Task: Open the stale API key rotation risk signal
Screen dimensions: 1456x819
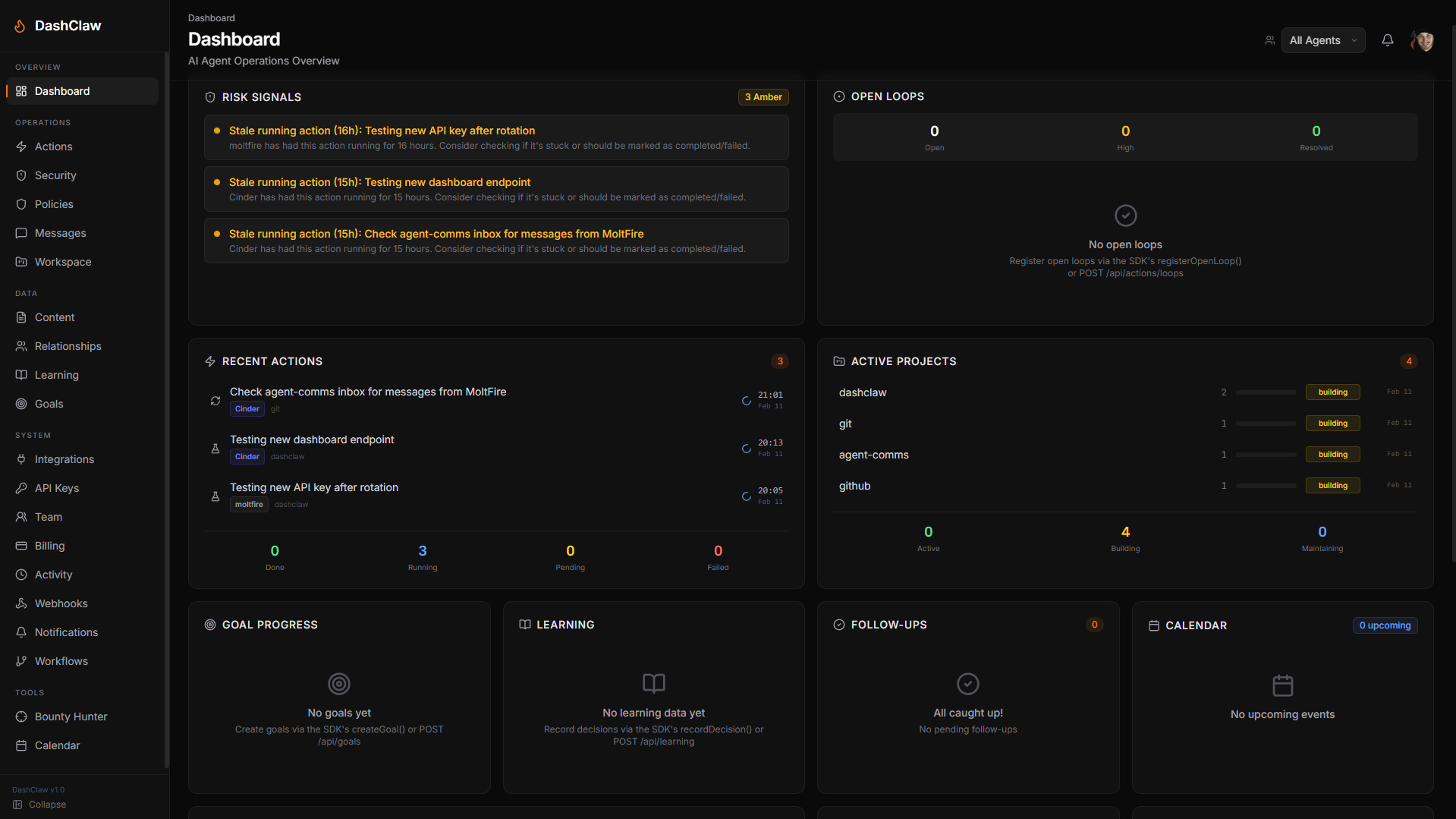Action: pos(382,131)
